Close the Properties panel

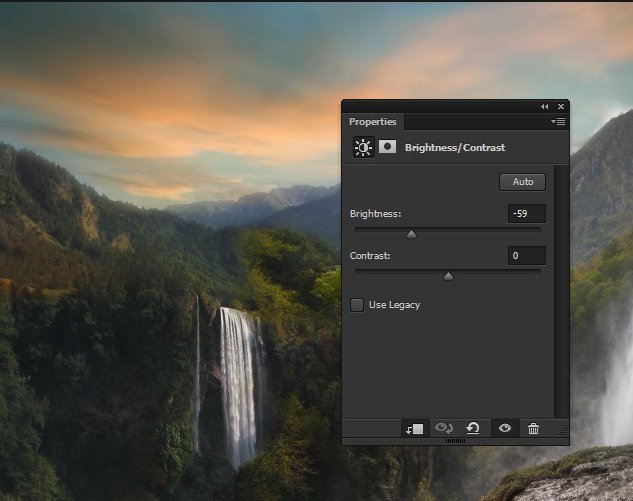561,107
